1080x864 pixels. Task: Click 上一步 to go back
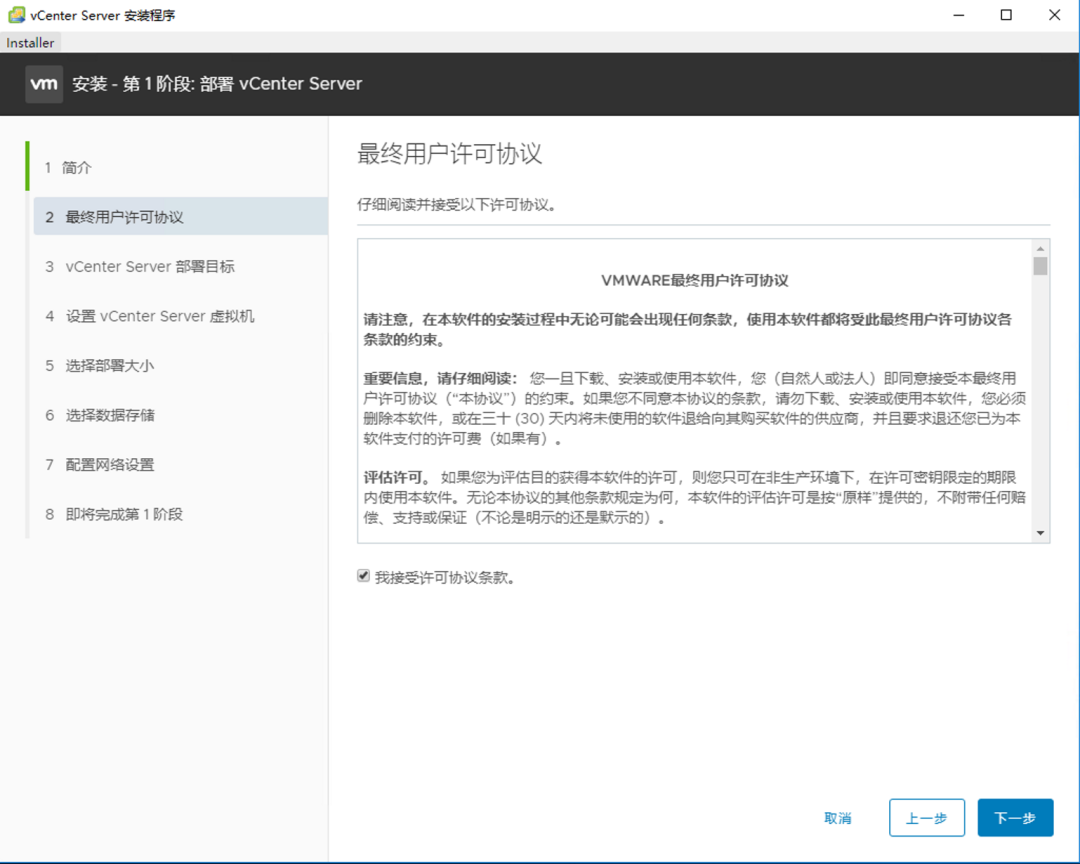point(926,818)
